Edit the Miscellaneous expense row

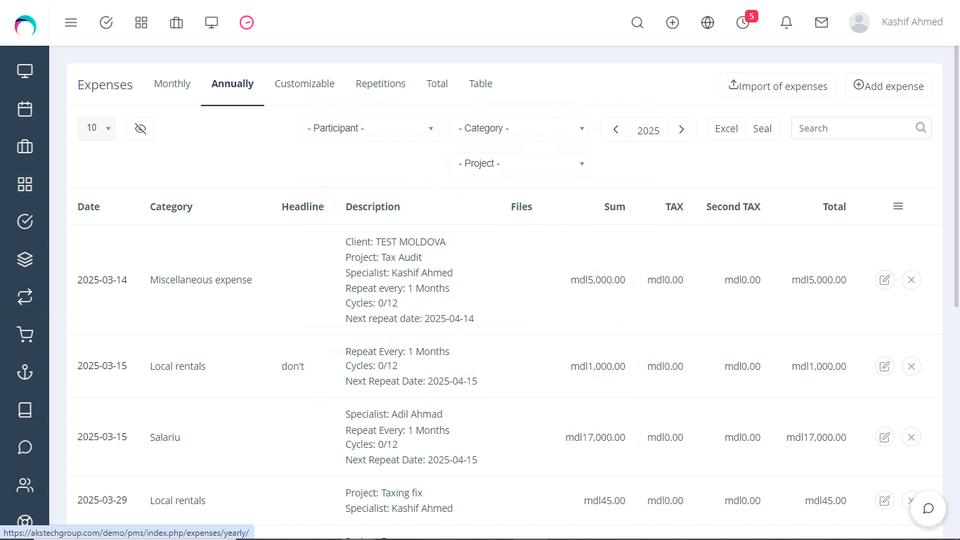point(884,280)
